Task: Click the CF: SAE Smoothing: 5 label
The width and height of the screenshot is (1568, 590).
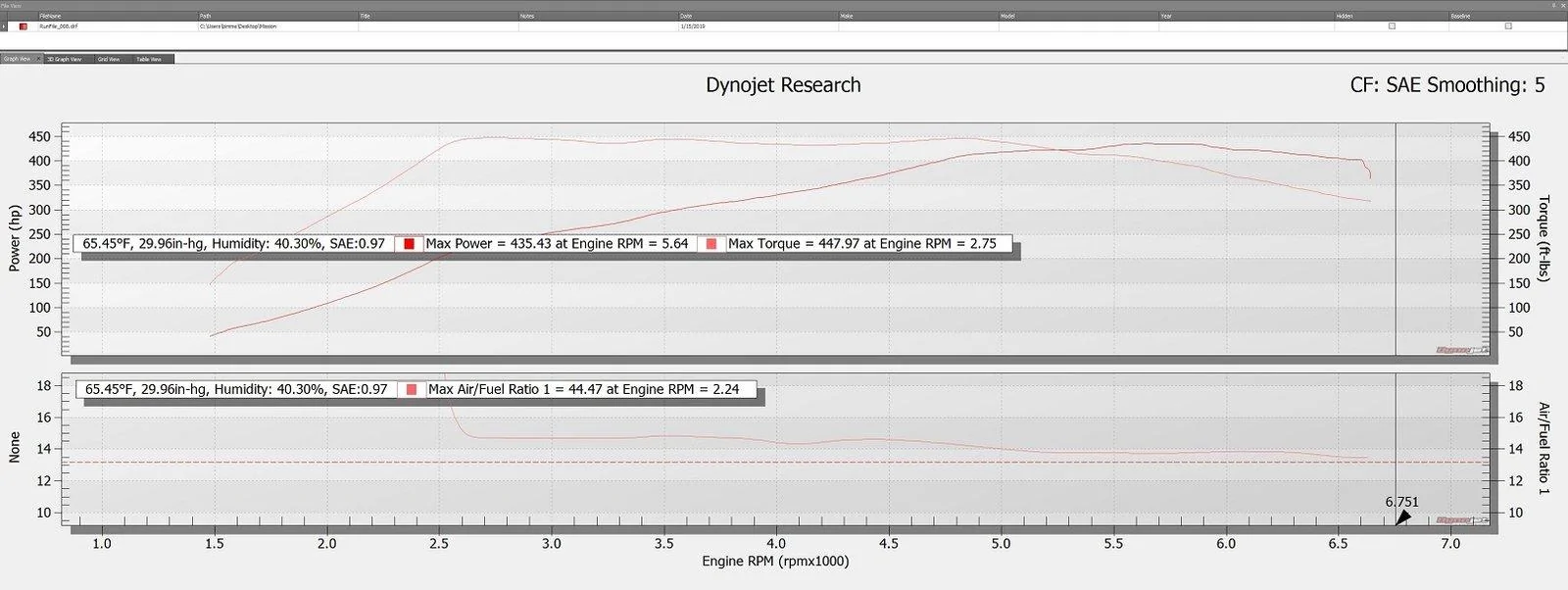Action: (x=1447, y=85)
